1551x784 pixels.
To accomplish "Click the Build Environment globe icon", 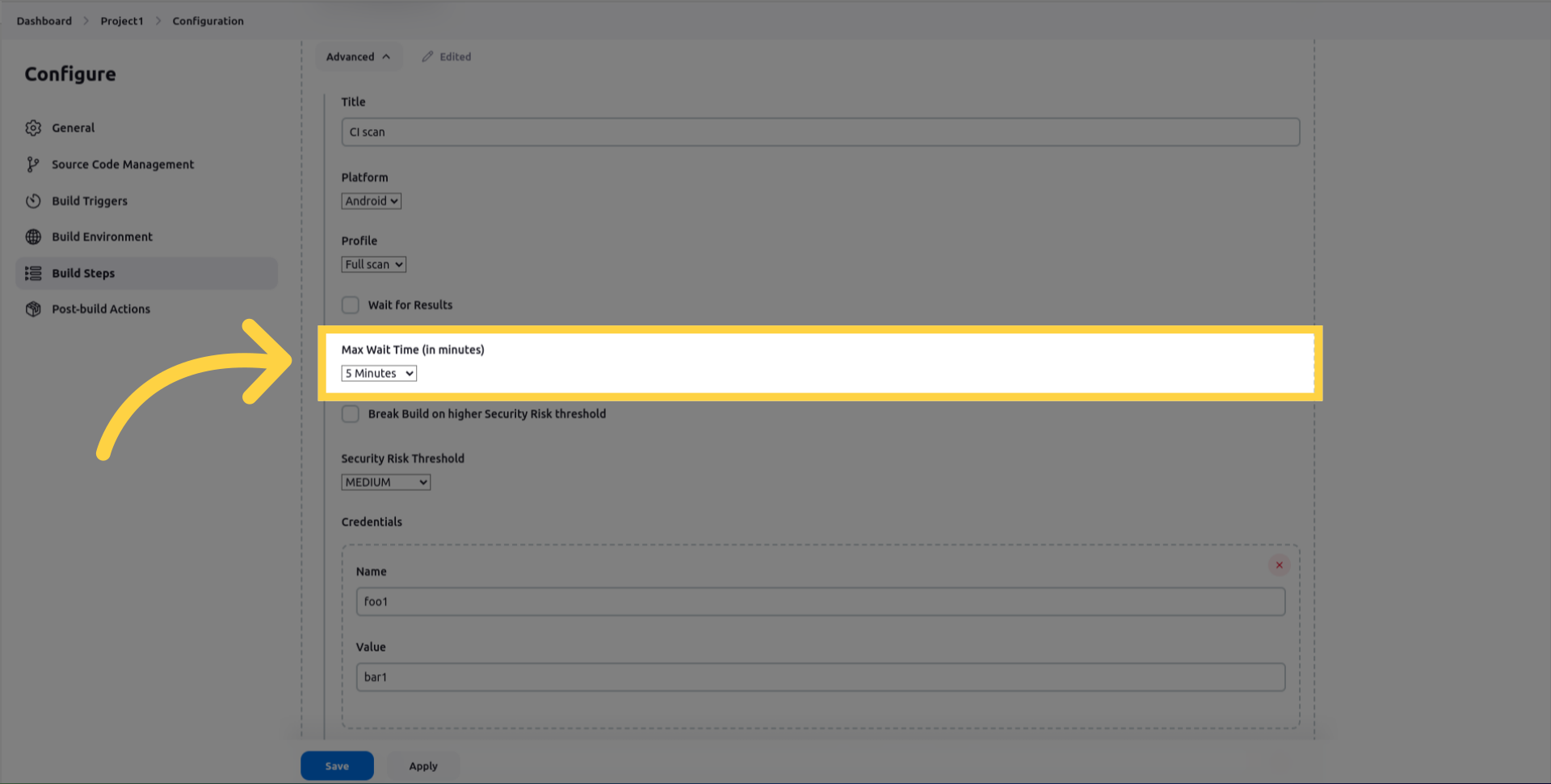I will coord(33,237).
